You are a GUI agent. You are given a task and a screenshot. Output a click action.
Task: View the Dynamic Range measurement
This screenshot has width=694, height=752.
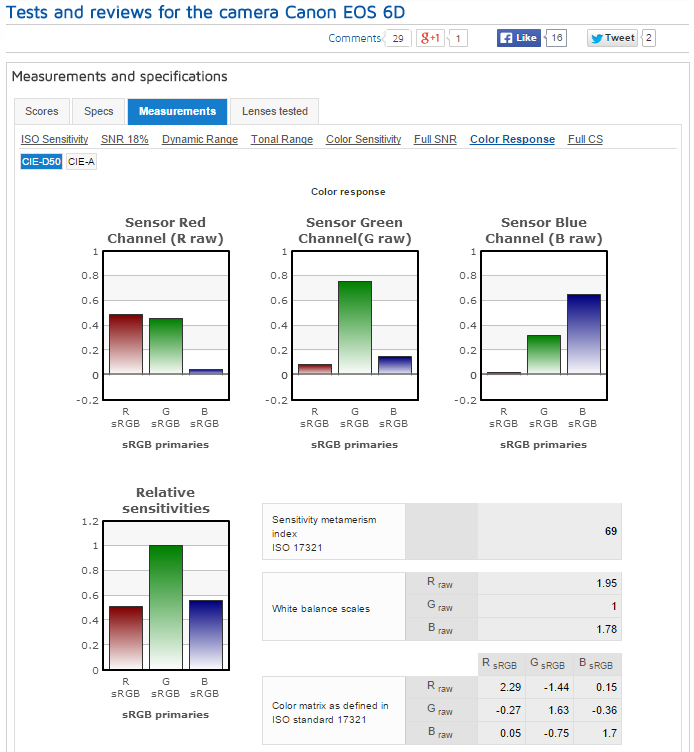[200, 139]
